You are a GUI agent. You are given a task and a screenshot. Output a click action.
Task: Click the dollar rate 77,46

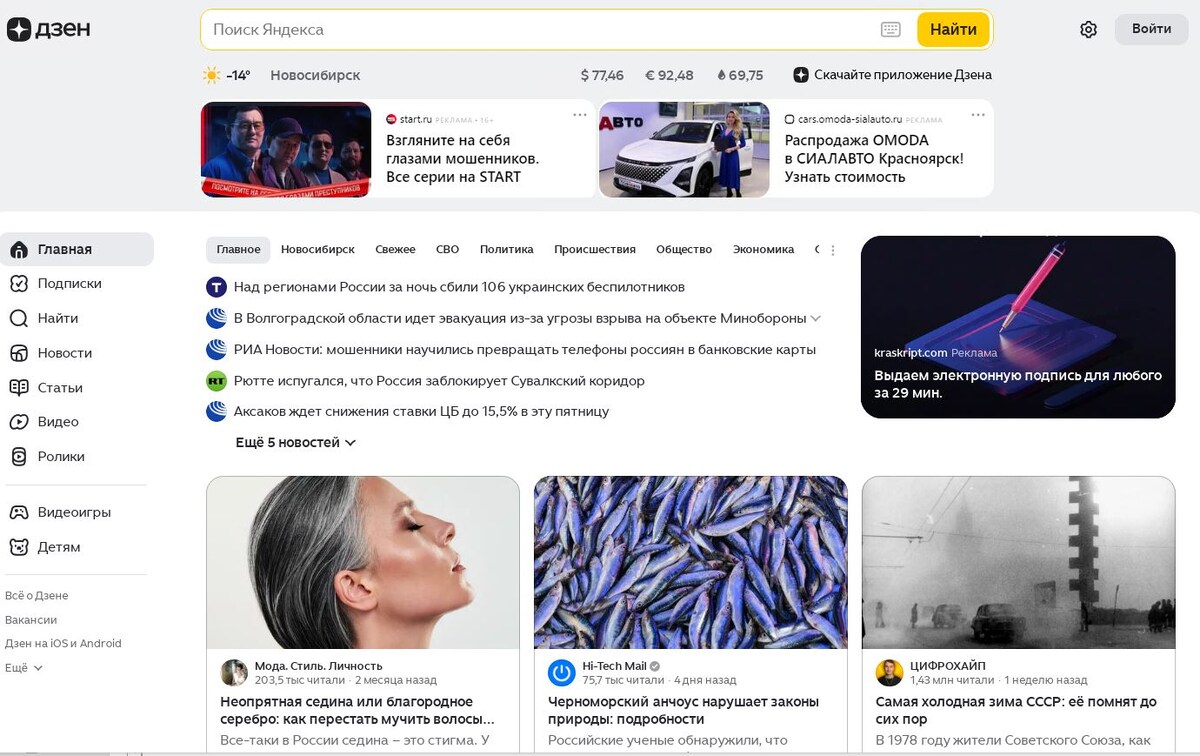click(x=602, y=75)
